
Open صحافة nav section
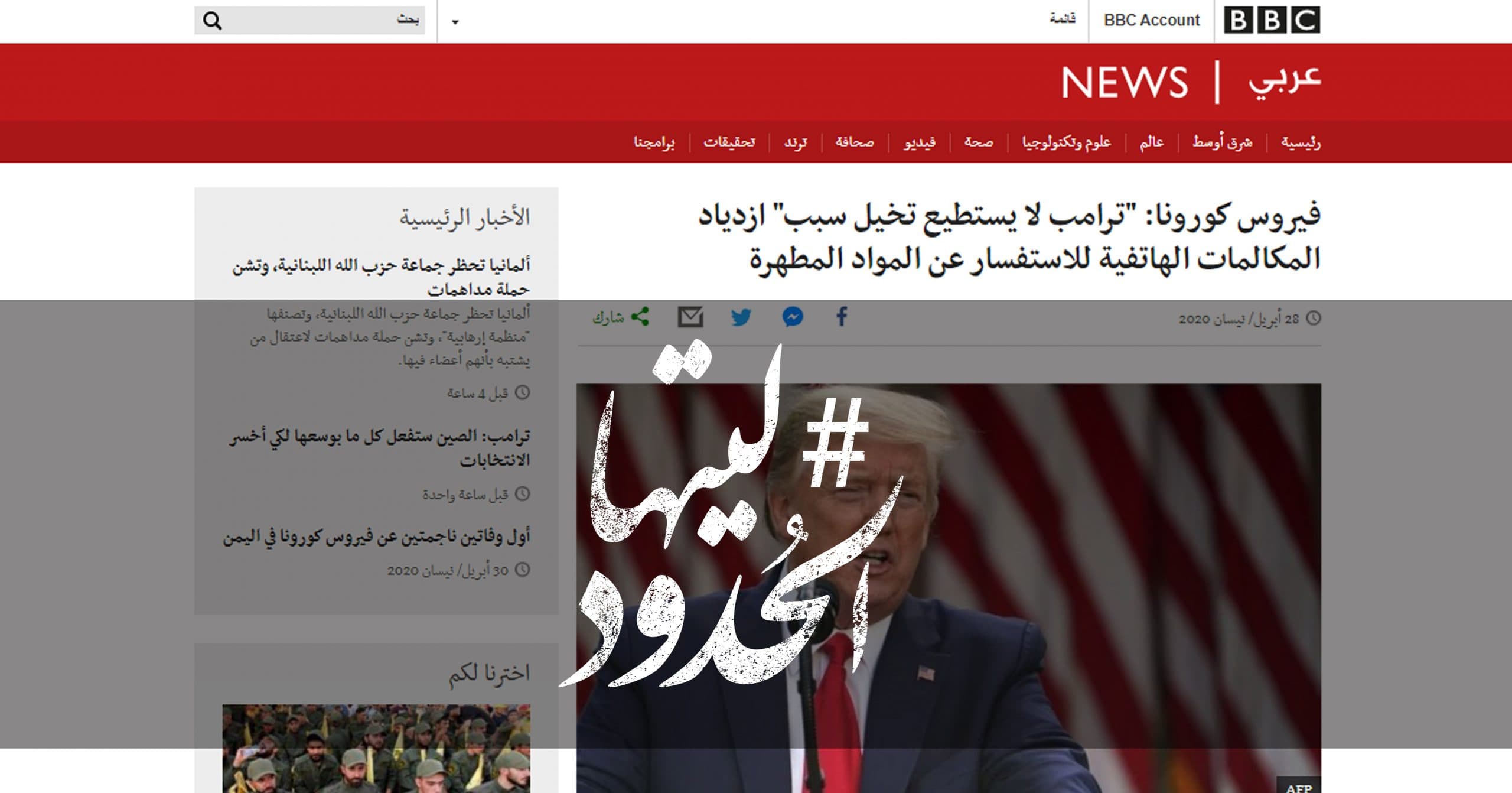pos(855,142)
